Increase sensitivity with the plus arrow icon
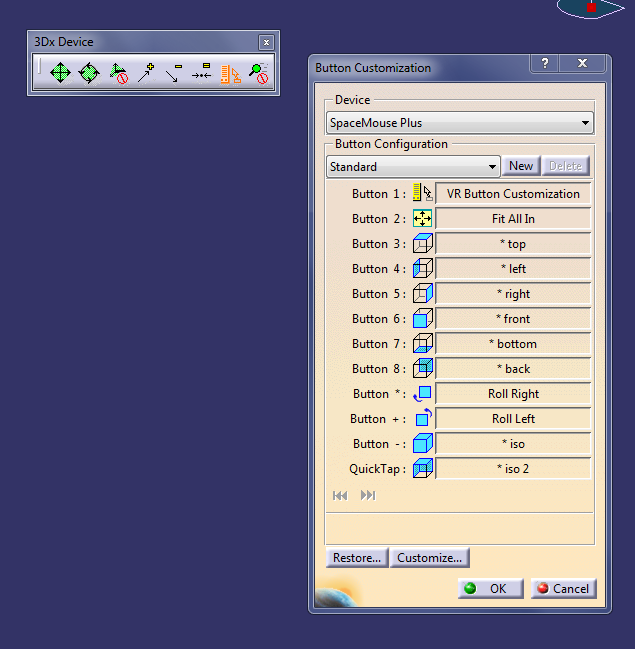This screenshot has height=649, width=635. coord(146,73)
